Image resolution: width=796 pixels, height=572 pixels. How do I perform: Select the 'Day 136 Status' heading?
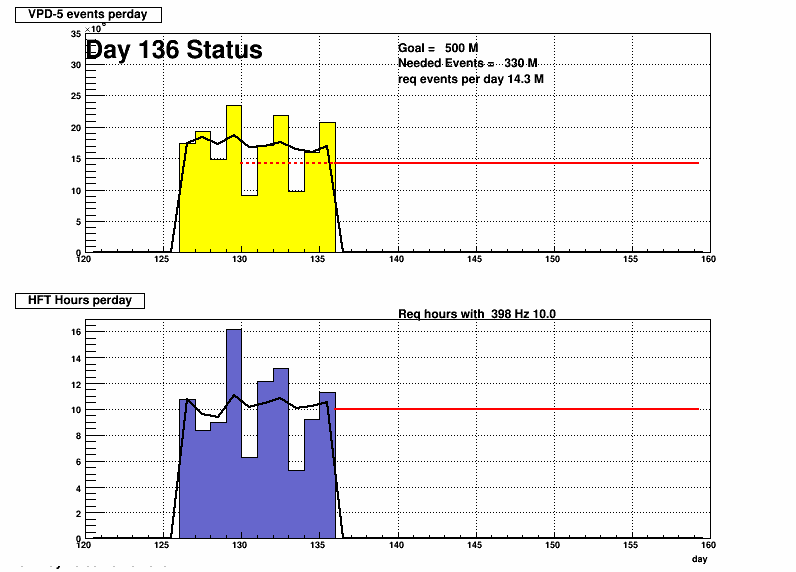coord(174,50)
